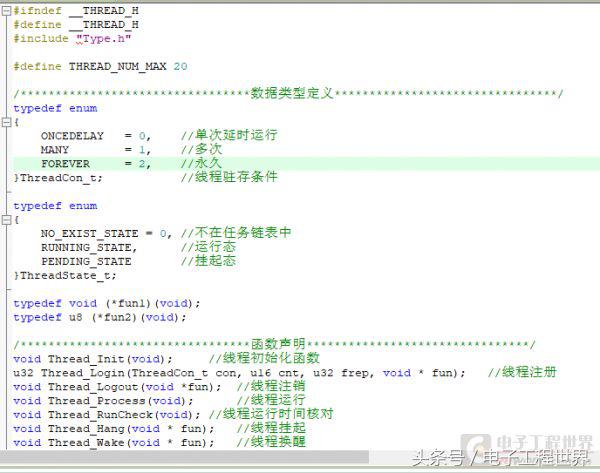
Task: Click the THREAD_NUM_MAX macro name
Action: [117, 67]
